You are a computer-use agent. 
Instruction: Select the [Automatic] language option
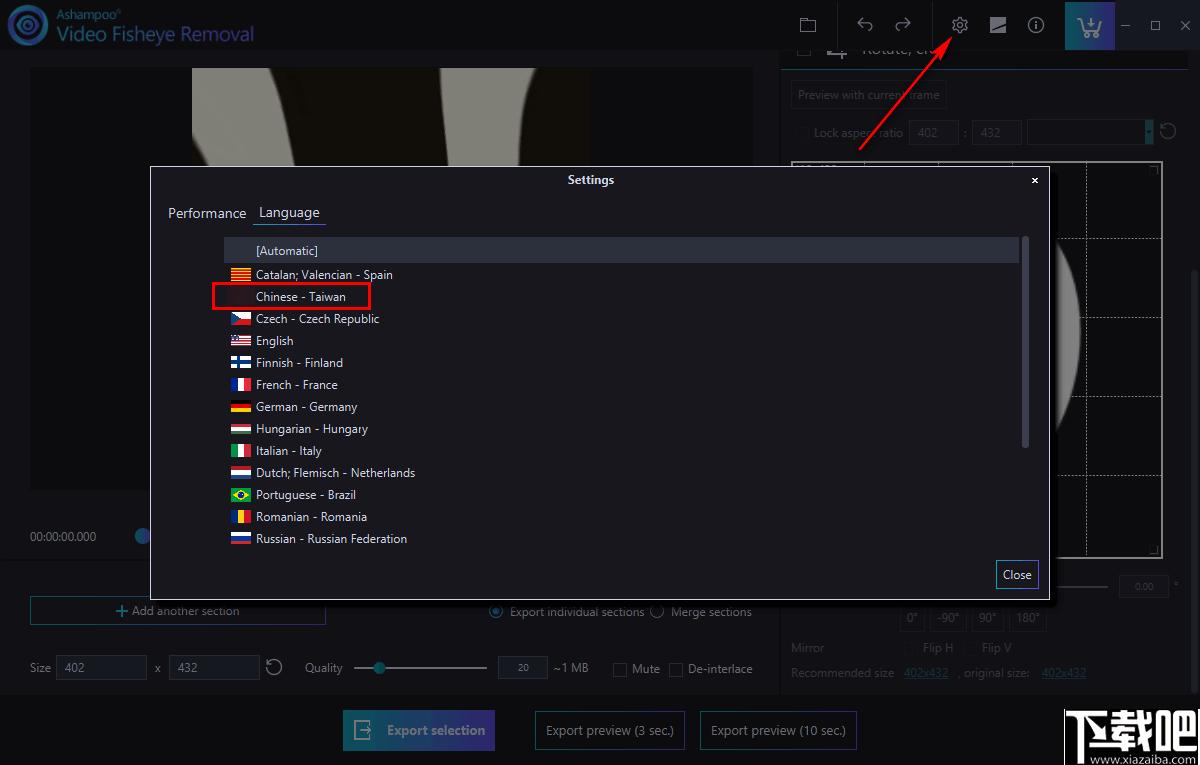pyautogui.click(x=621, y=251)
